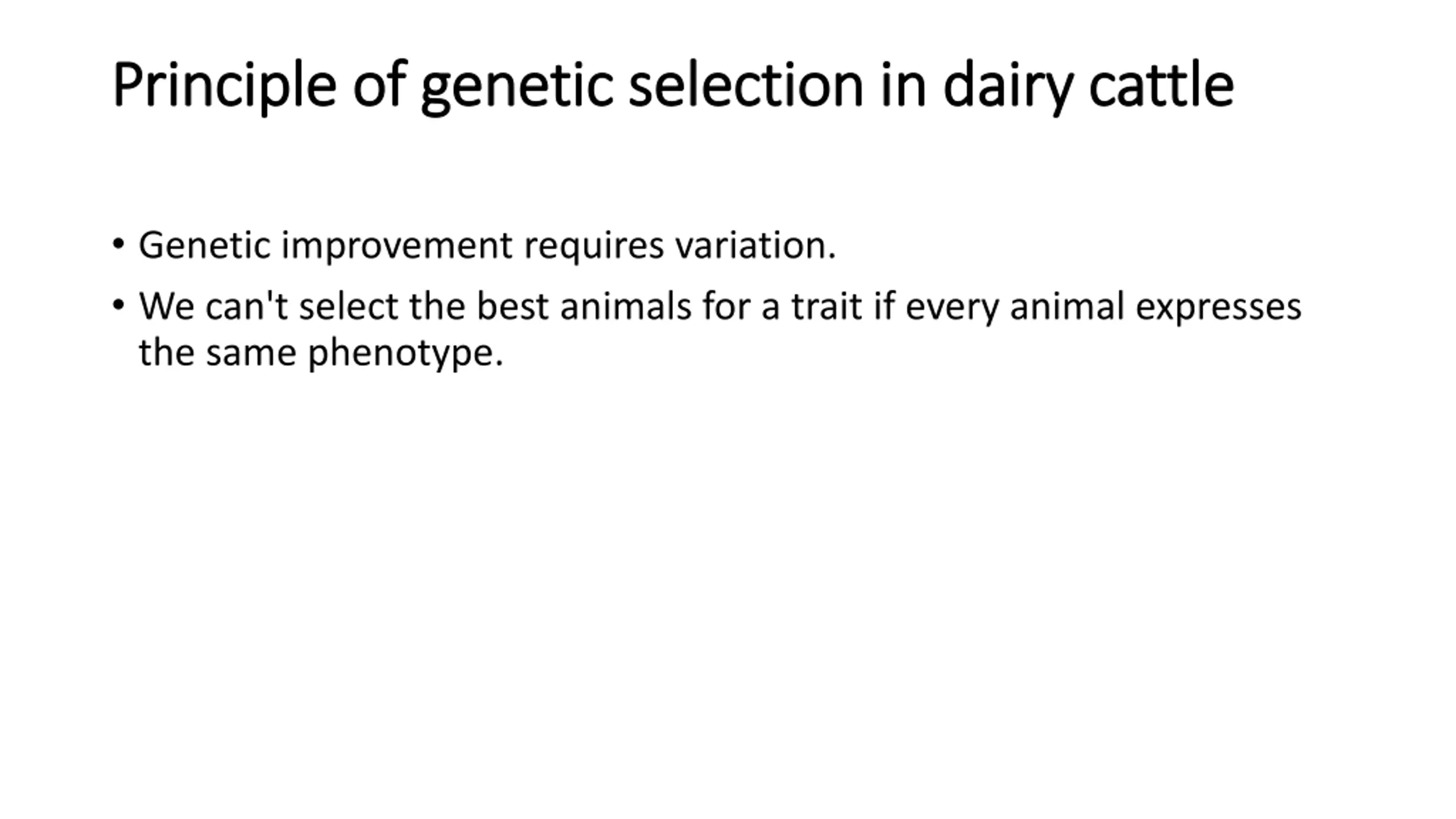The height and width of the screenshot is (819, 1456).
Task: Click the word 'cattle' in the title
Action: click(x=1161, y=84)
